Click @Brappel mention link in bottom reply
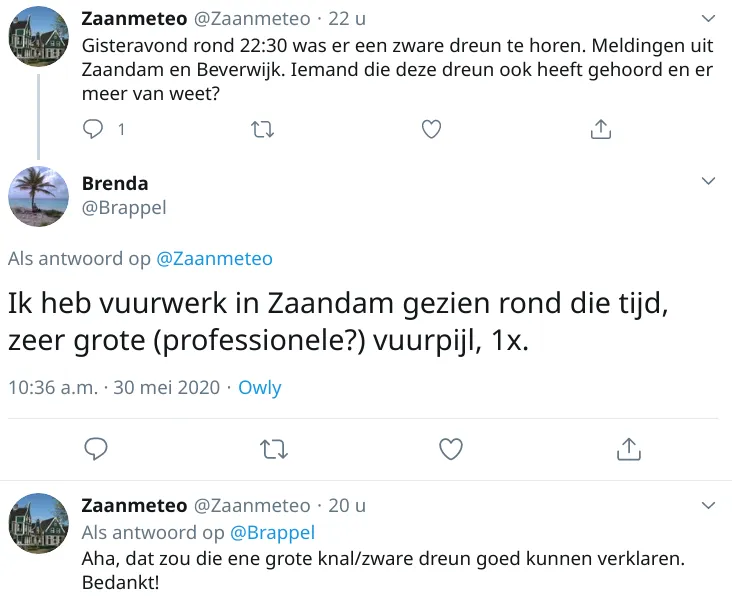 point(273,532)
